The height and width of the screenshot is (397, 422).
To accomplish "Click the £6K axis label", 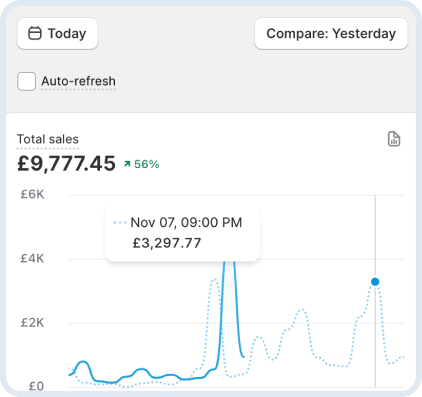I will click(x=32, y=194).
